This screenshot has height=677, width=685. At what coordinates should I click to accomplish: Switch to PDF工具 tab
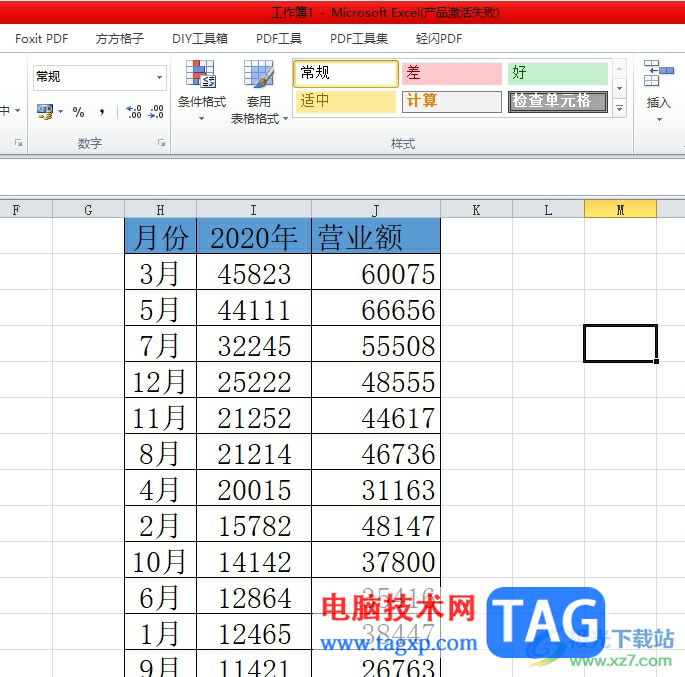279,39
